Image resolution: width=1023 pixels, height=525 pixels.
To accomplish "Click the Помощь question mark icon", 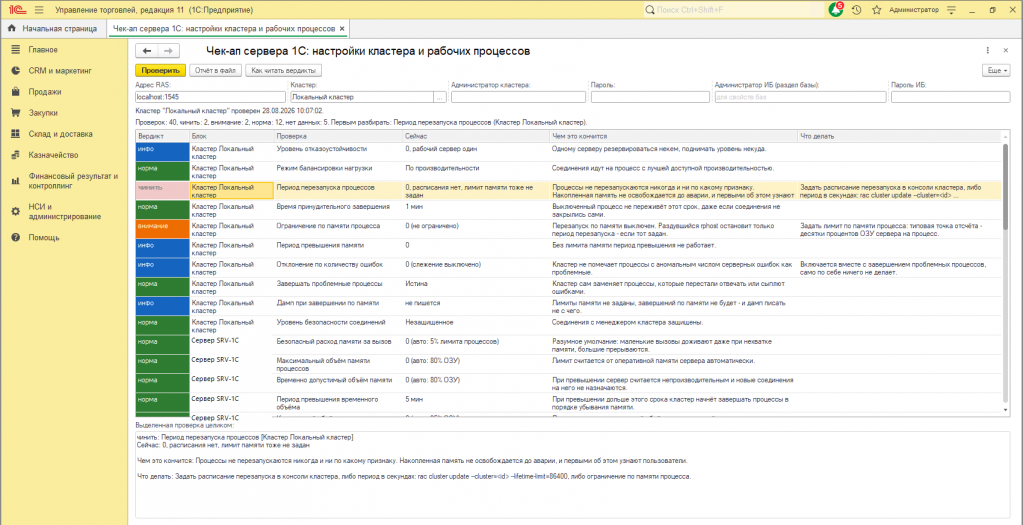I will [14, 237].
